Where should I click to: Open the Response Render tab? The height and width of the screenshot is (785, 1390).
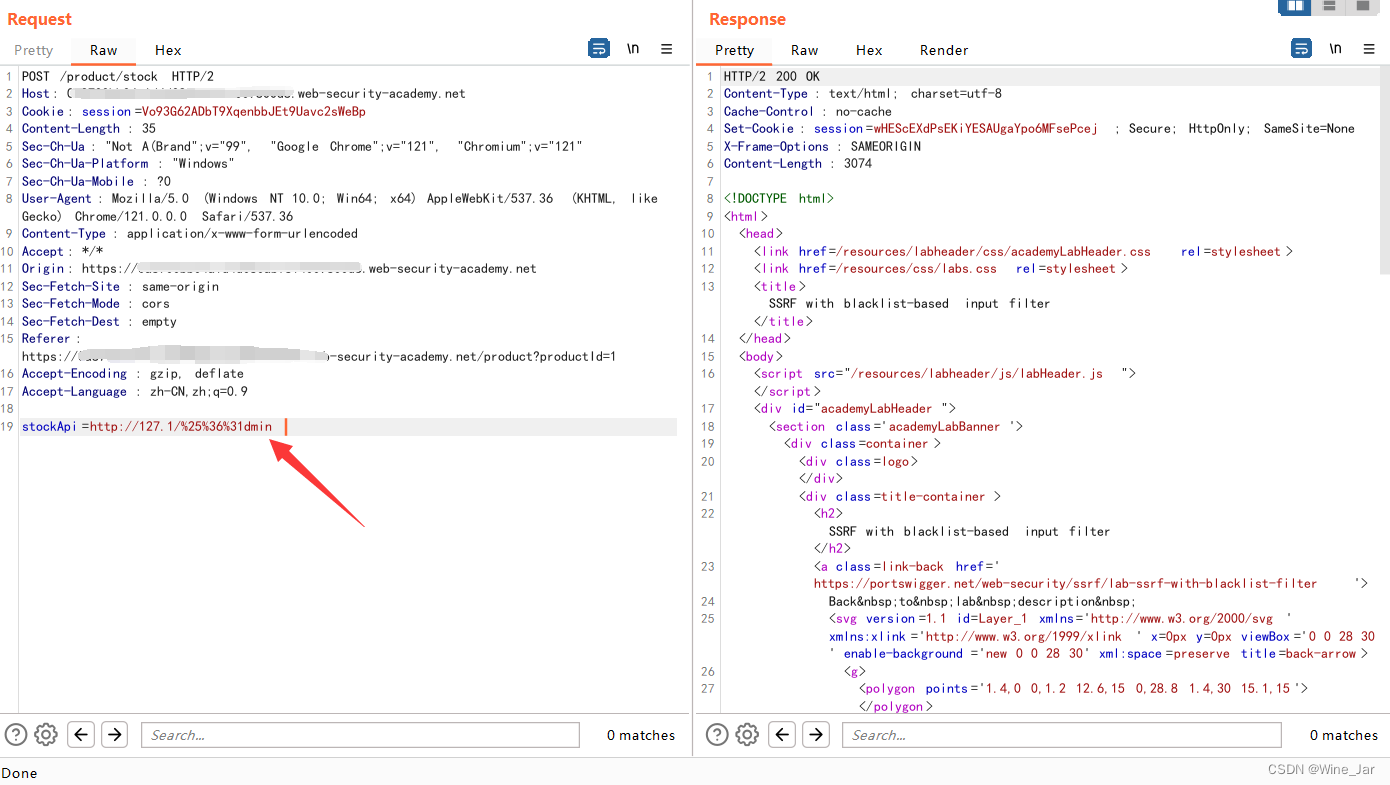944,50
